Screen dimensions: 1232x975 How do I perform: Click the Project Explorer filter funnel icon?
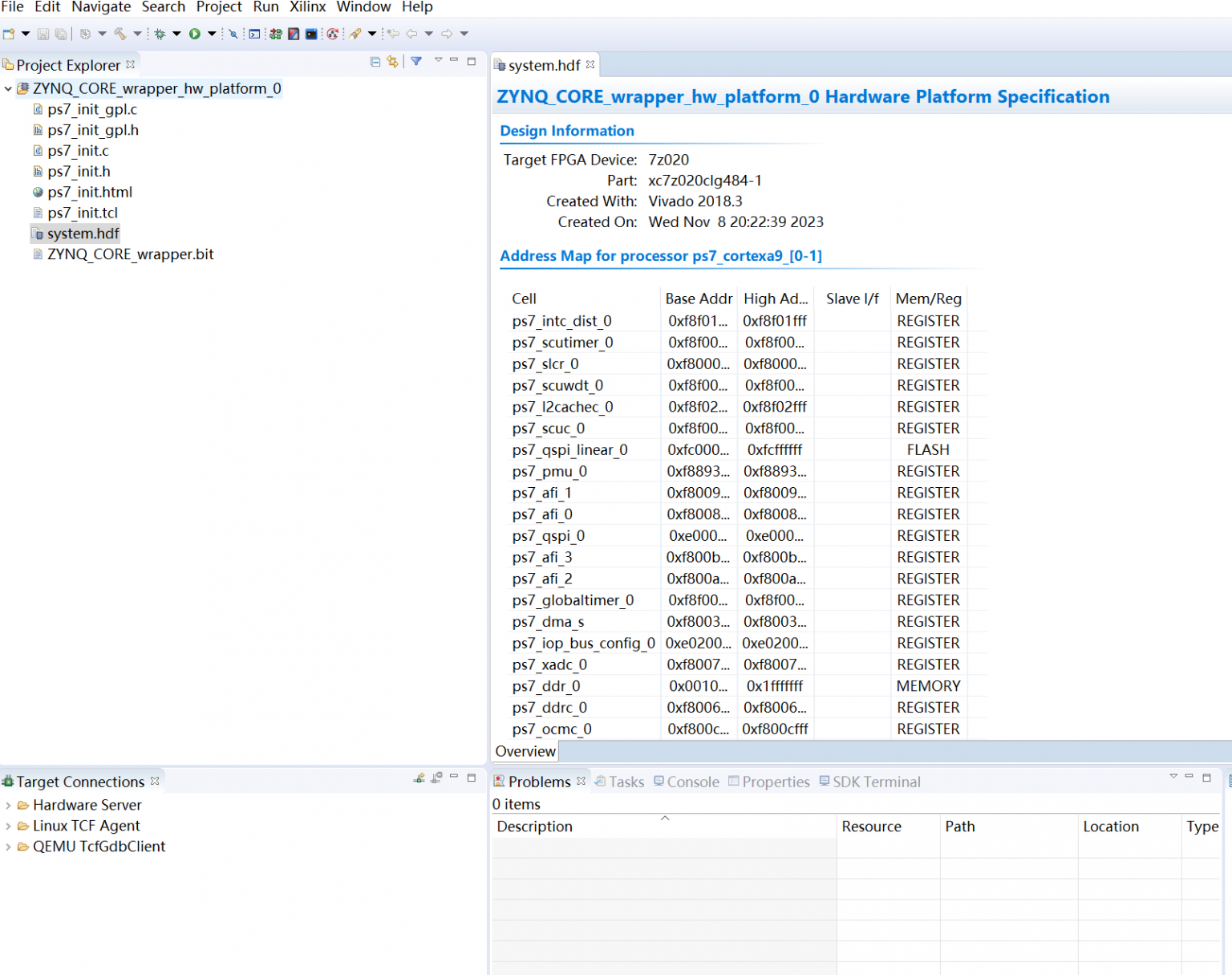point(416,62)
